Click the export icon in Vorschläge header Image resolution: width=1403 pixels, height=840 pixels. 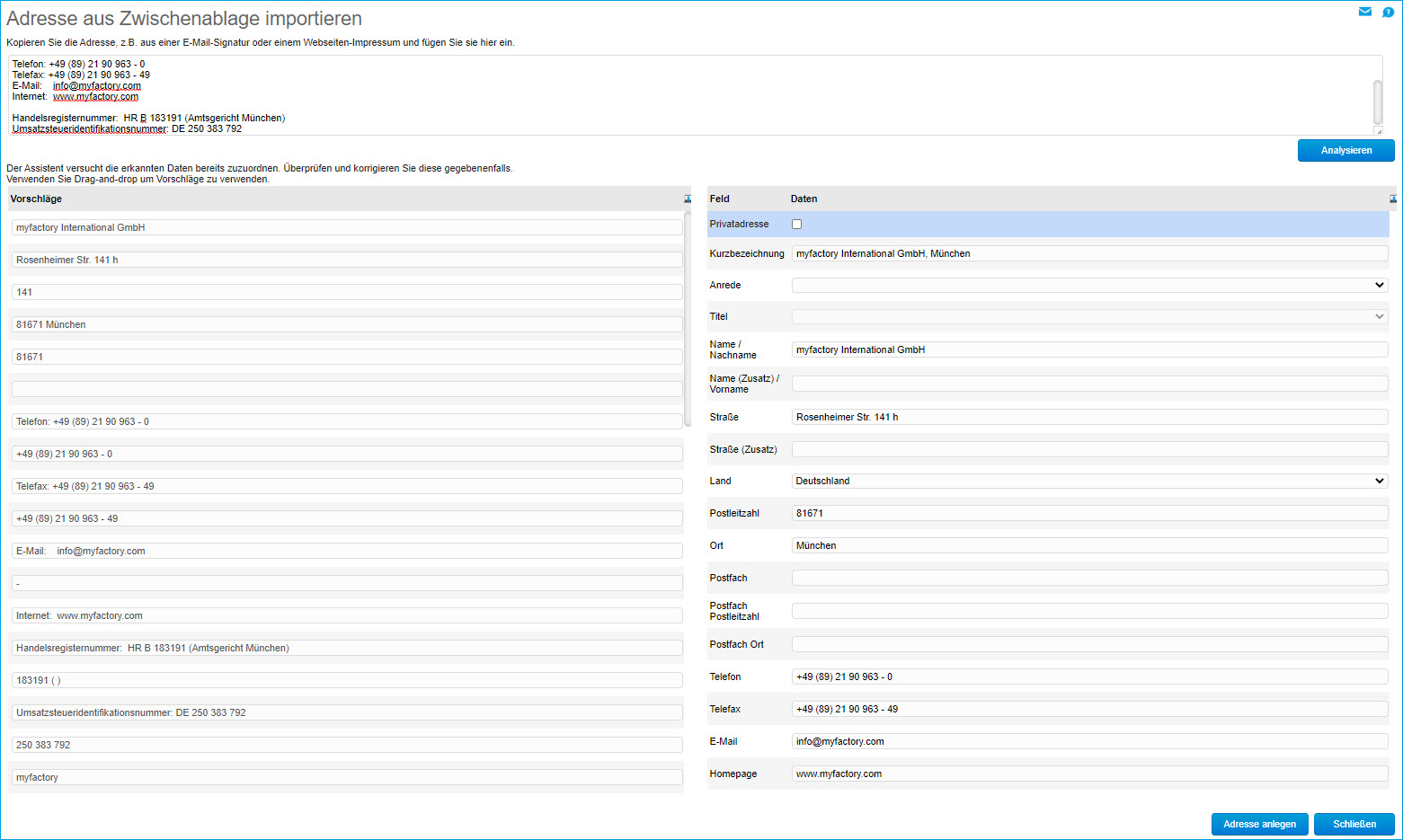[688, 199]
